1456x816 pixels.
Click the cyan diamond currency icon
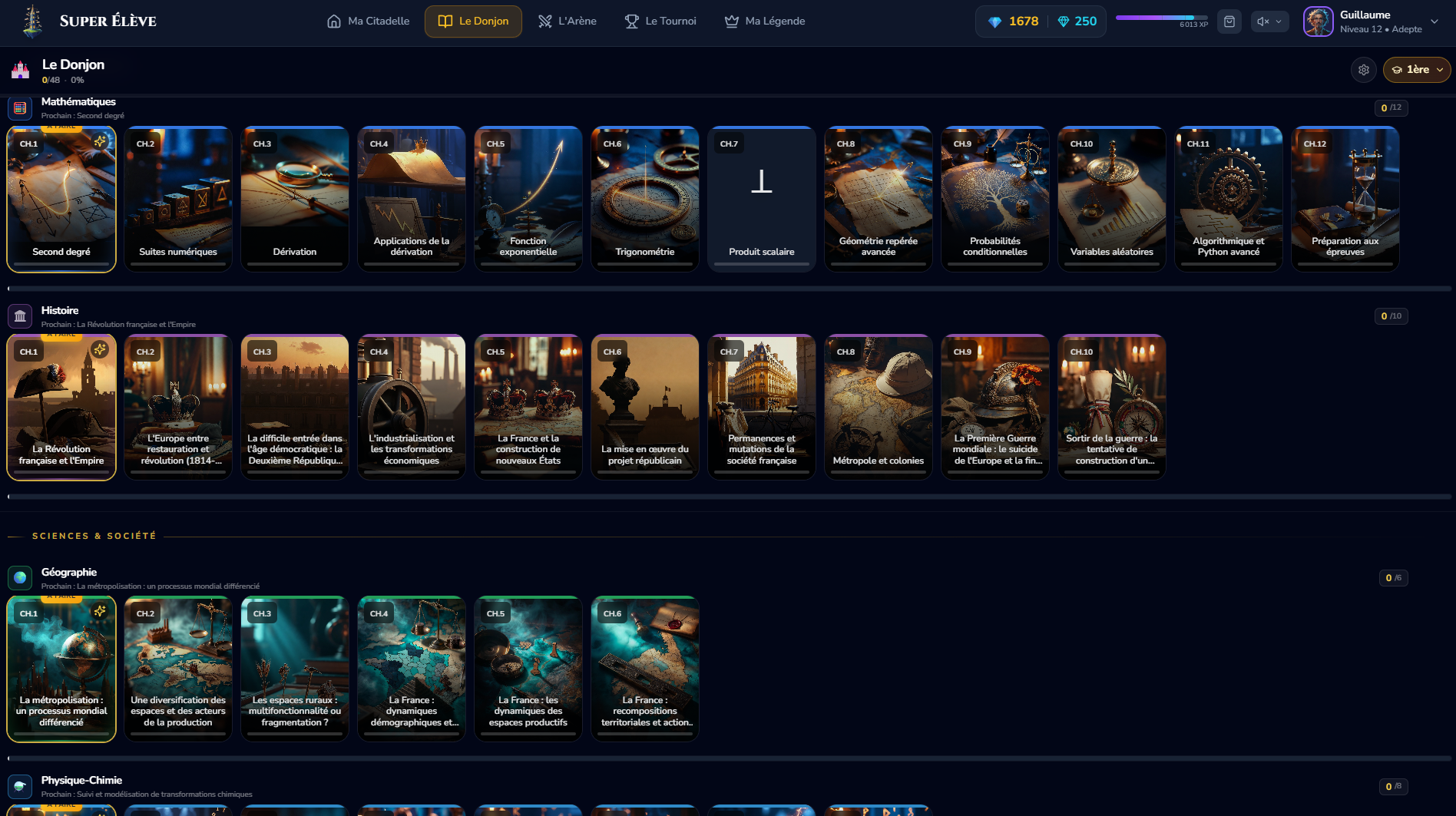[1064, 21]
